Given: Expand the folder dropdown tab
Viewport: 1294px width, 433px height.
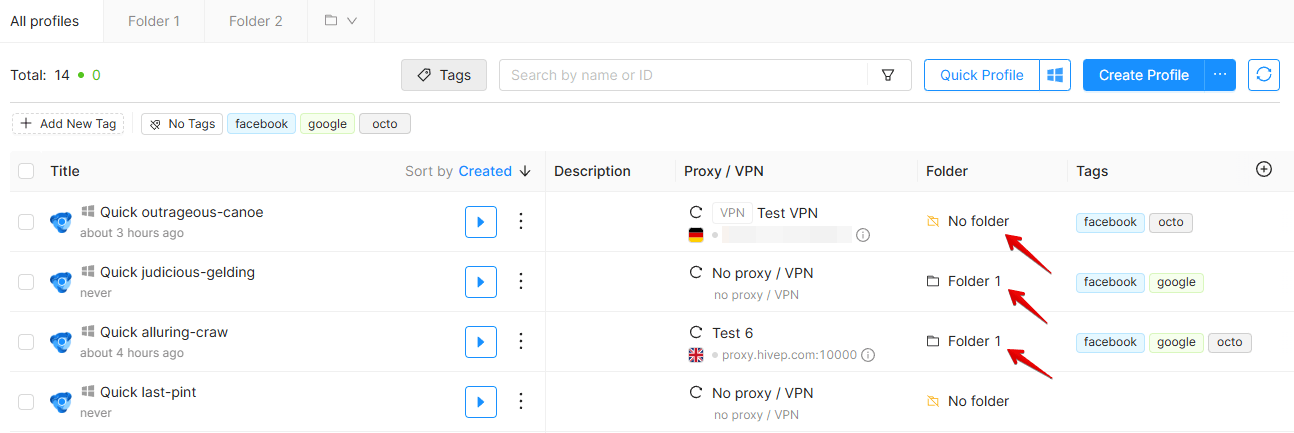Looking at the screenshot, I should pyautogui.click(x=341, y=21).
